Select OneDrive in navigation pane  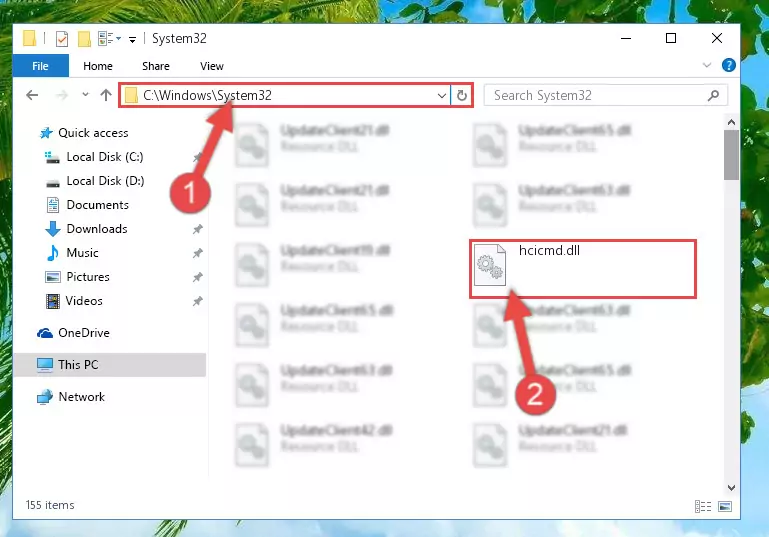pyautogui.click(x=84, y=333)
